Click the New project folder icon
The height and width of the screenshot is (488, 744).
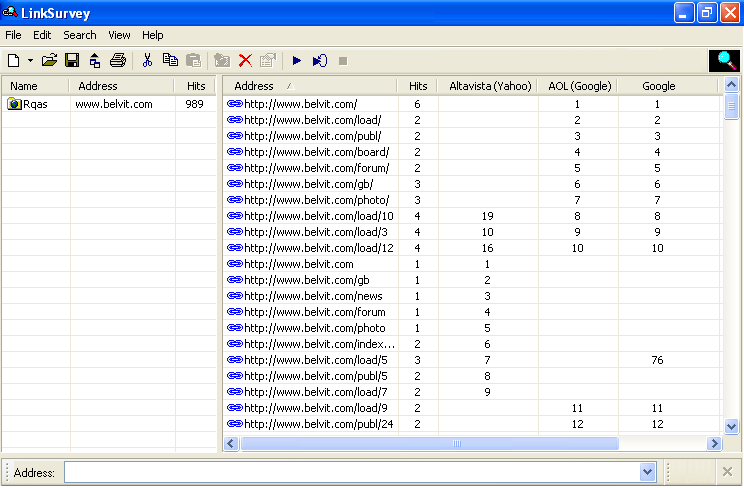pos(222,60)
